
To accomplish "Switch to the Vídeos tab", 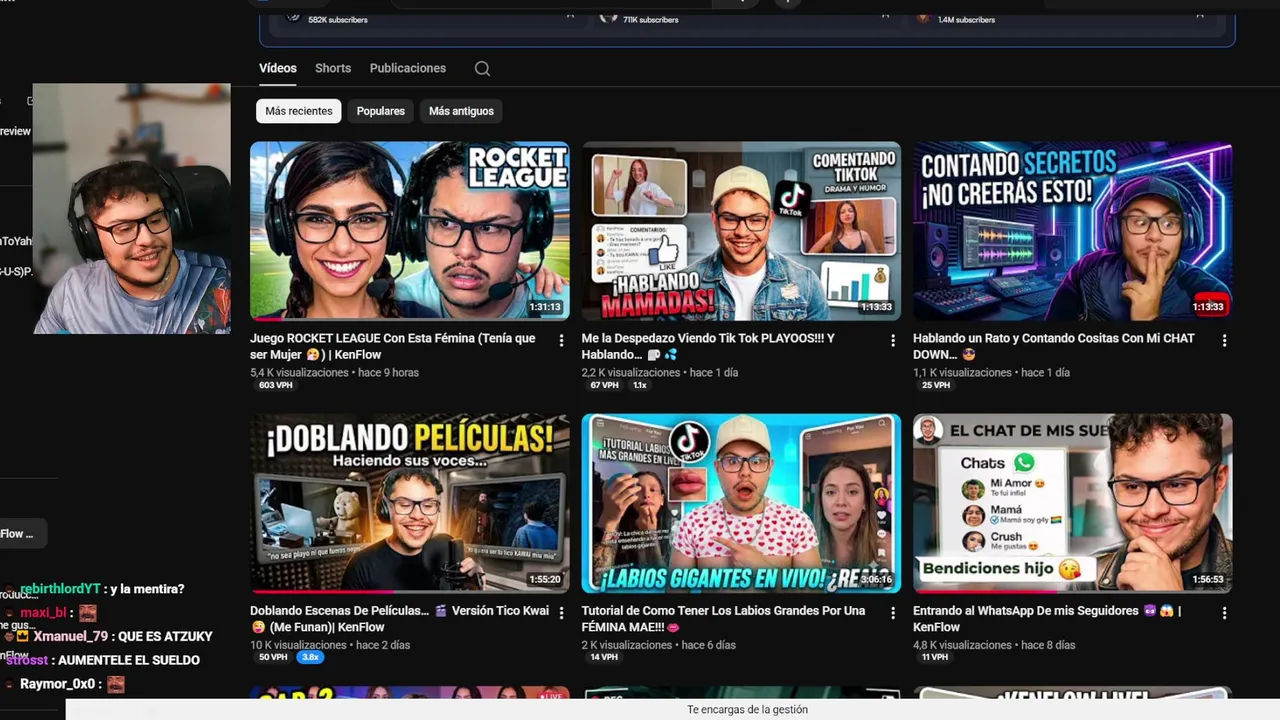I will pos(278,68).
